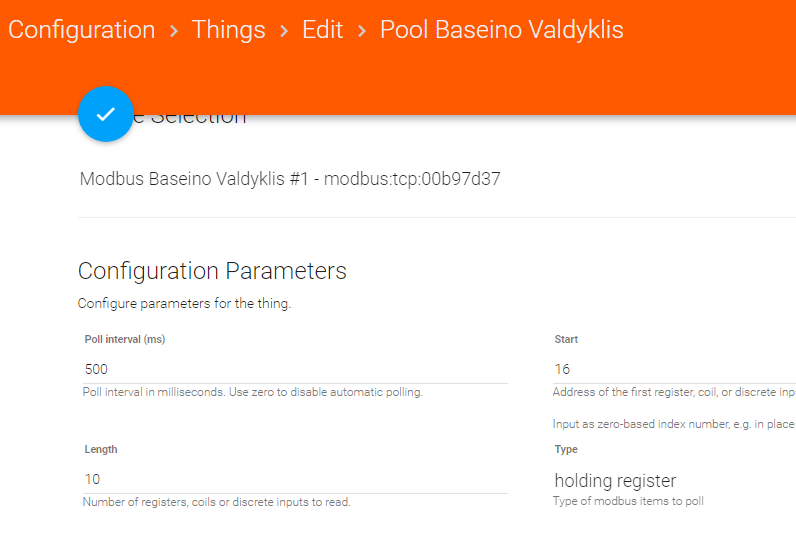The height and width of the screenshot is (550, 796).
Task: Click the 'Configure parameters for the thing' text
Action: tap(184, 303)
